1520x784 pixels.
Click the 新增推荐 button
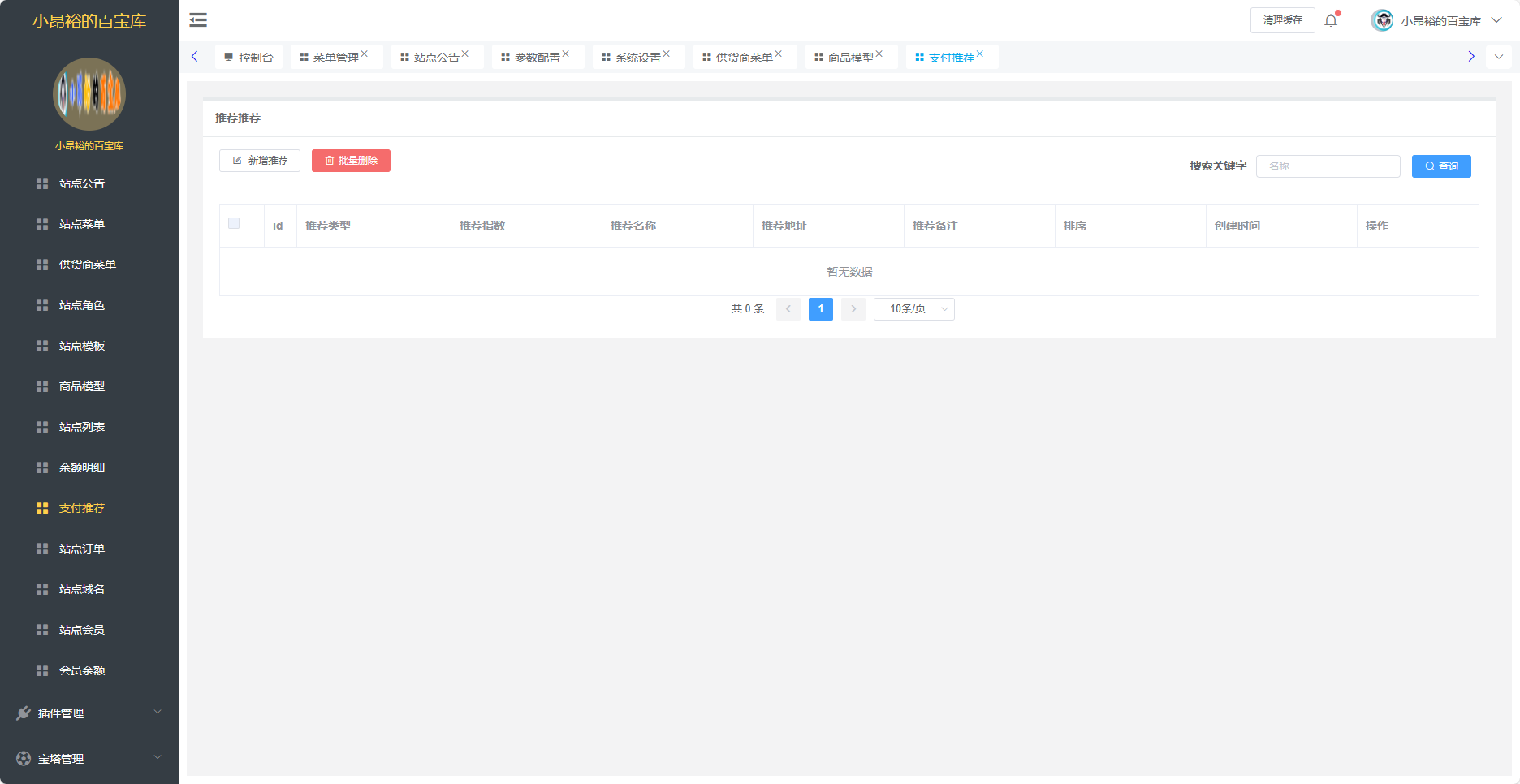coord(260,161)
